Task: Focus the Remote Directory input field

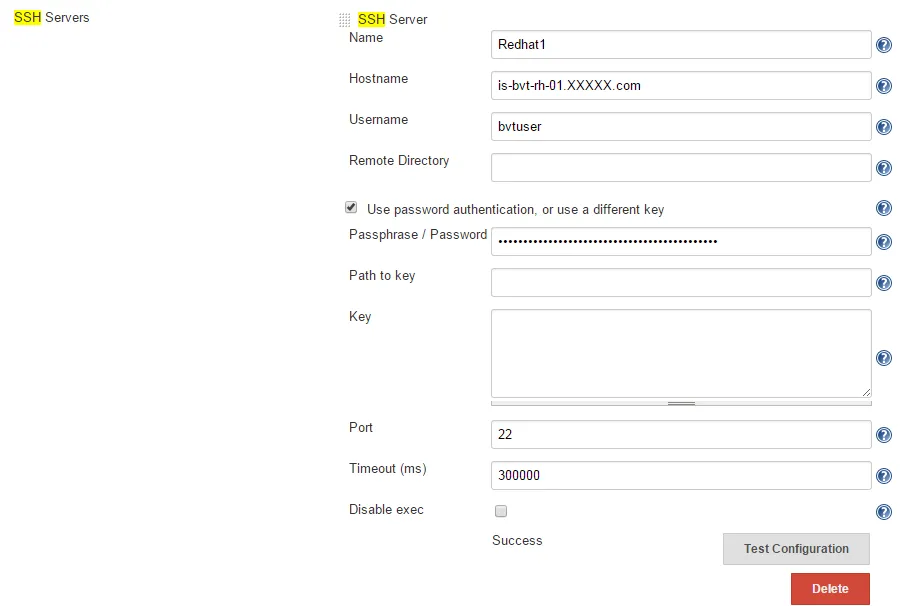Action: pyautogui.click(x=681, y=167)
